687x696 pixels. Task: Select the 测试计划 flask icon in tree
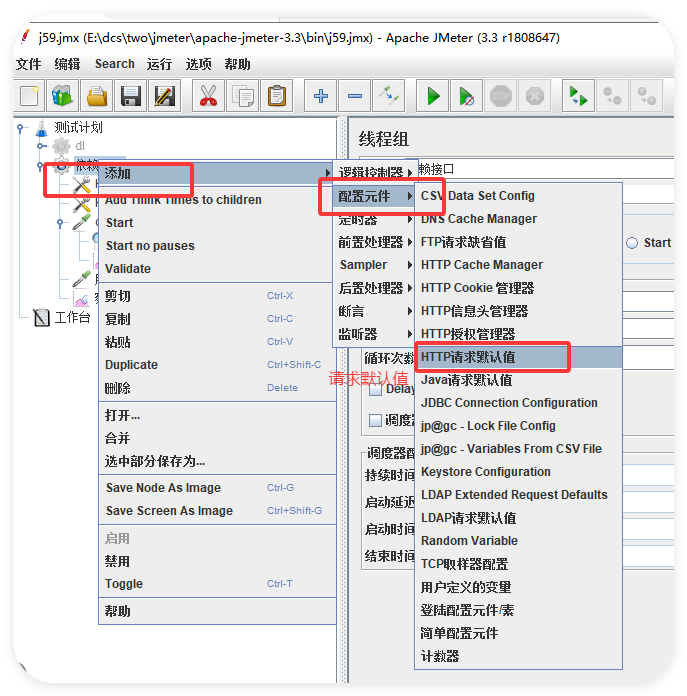[42, 128]
